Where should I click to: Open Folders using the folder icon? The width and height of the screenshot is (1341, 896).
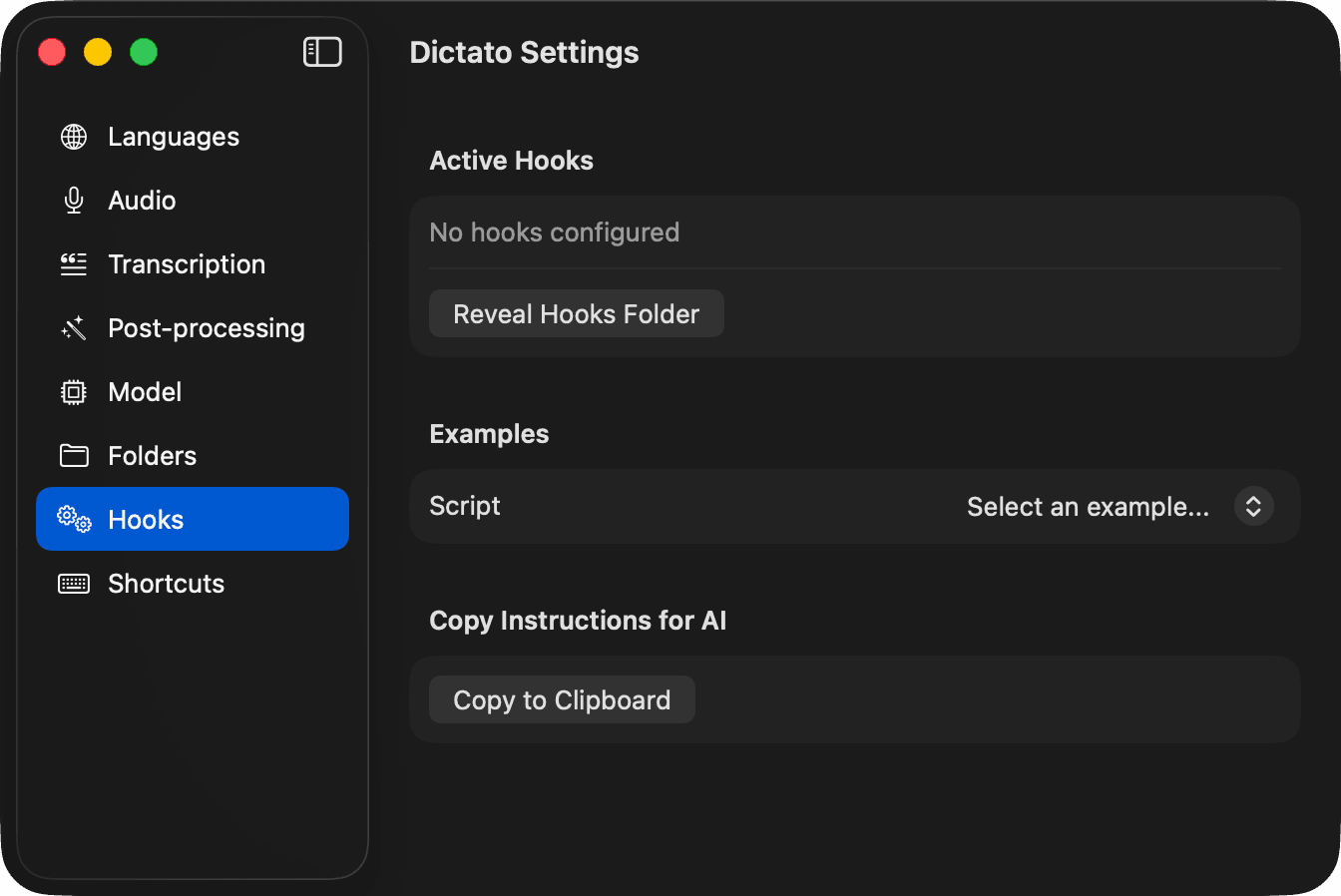pyautogui.click(x=73, y=455)
